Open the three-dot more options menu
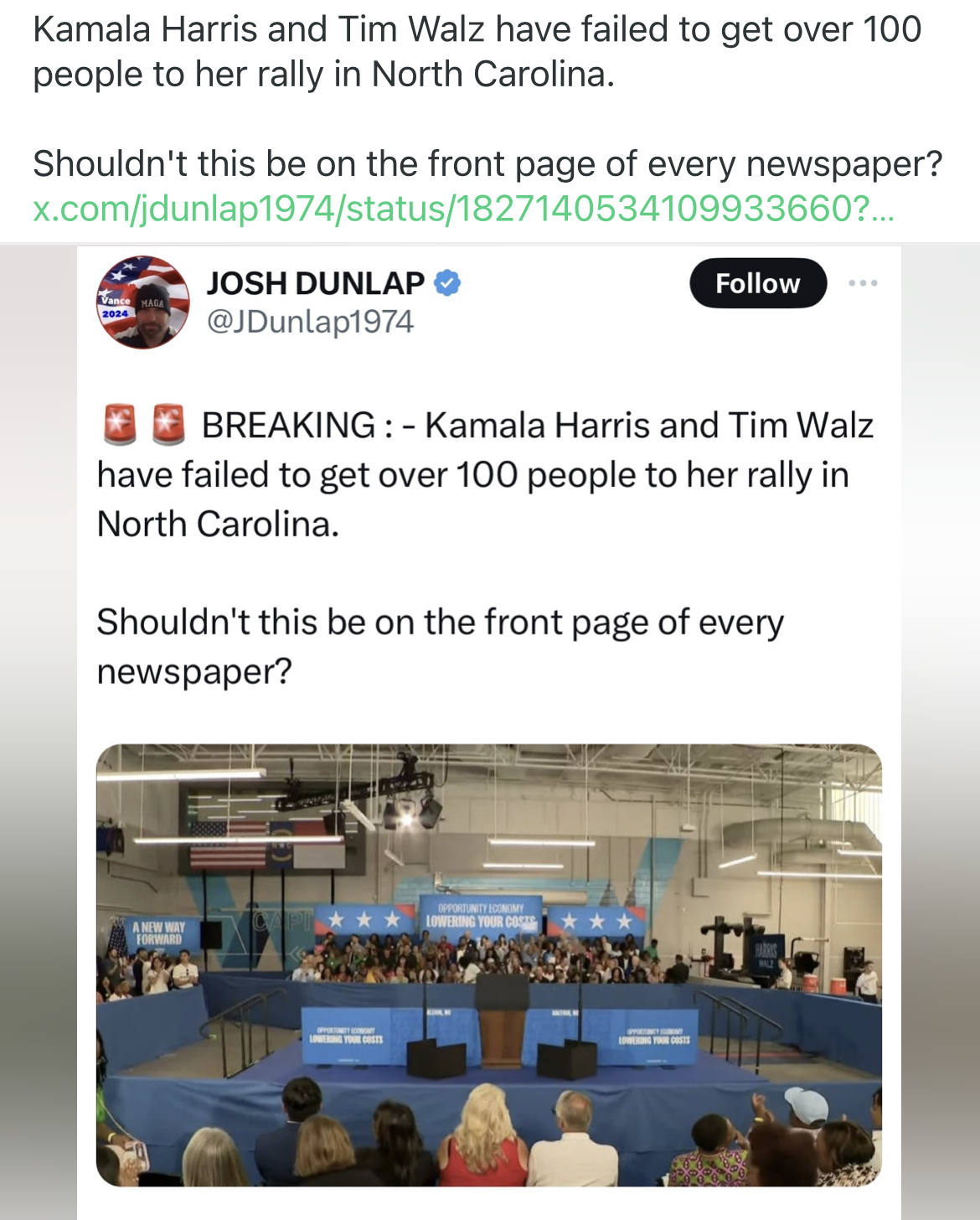The image size is (980, 1220). (863, 283)
